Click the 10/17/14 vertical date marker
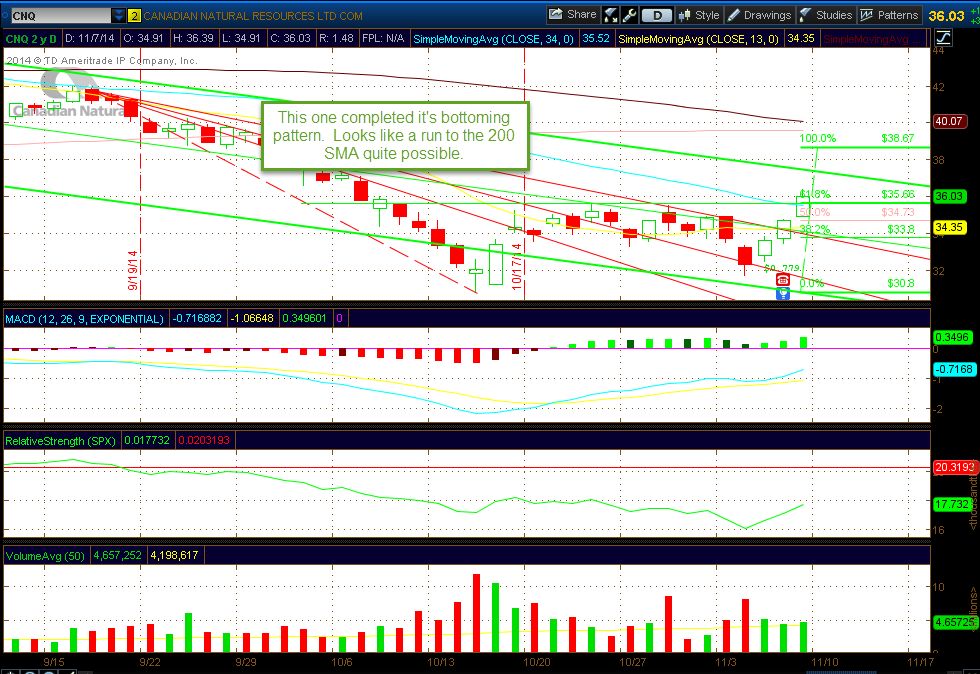This screenshot has height=674, width=980. 516,266
